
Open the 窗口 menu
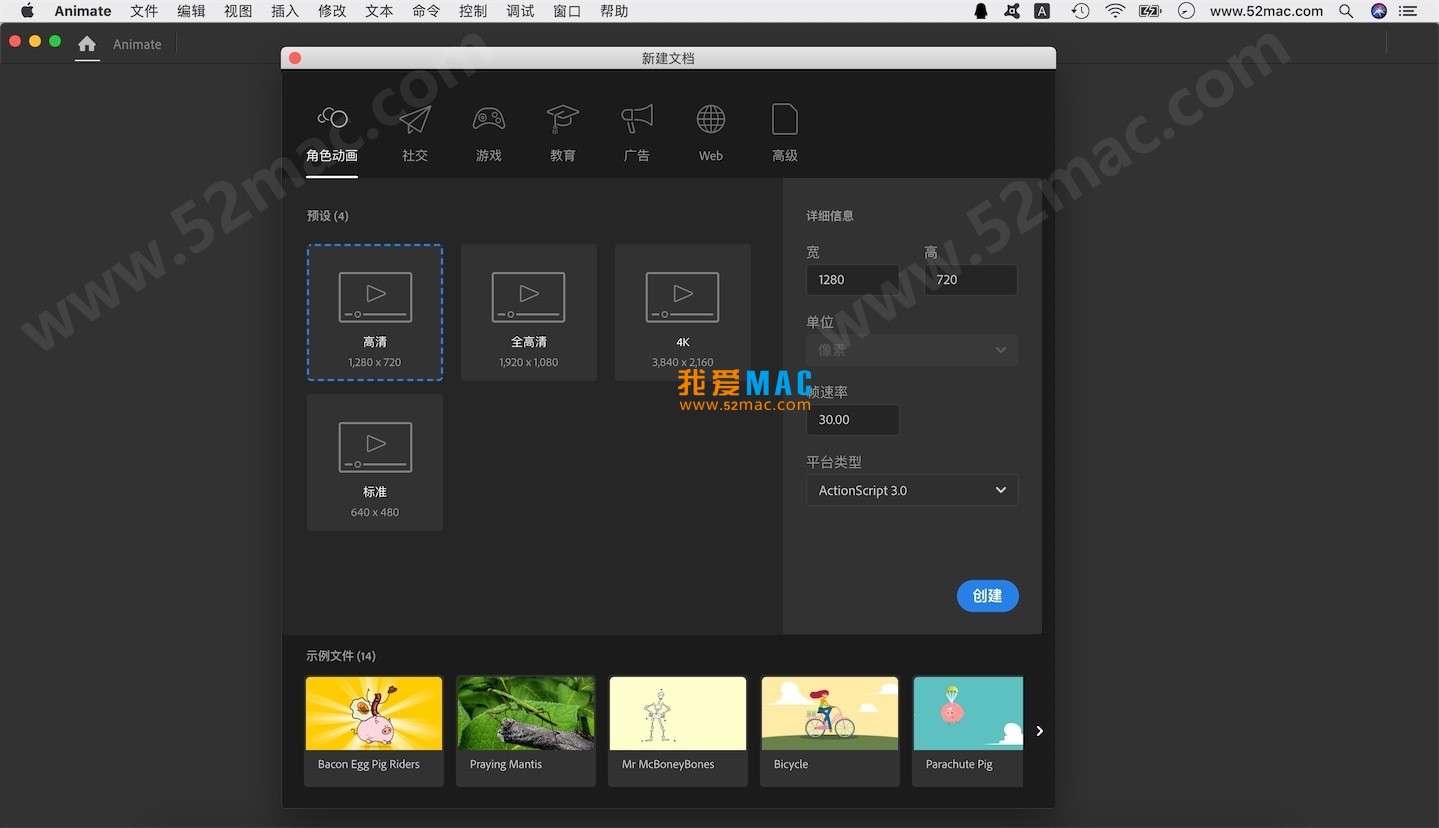[567, 11]
